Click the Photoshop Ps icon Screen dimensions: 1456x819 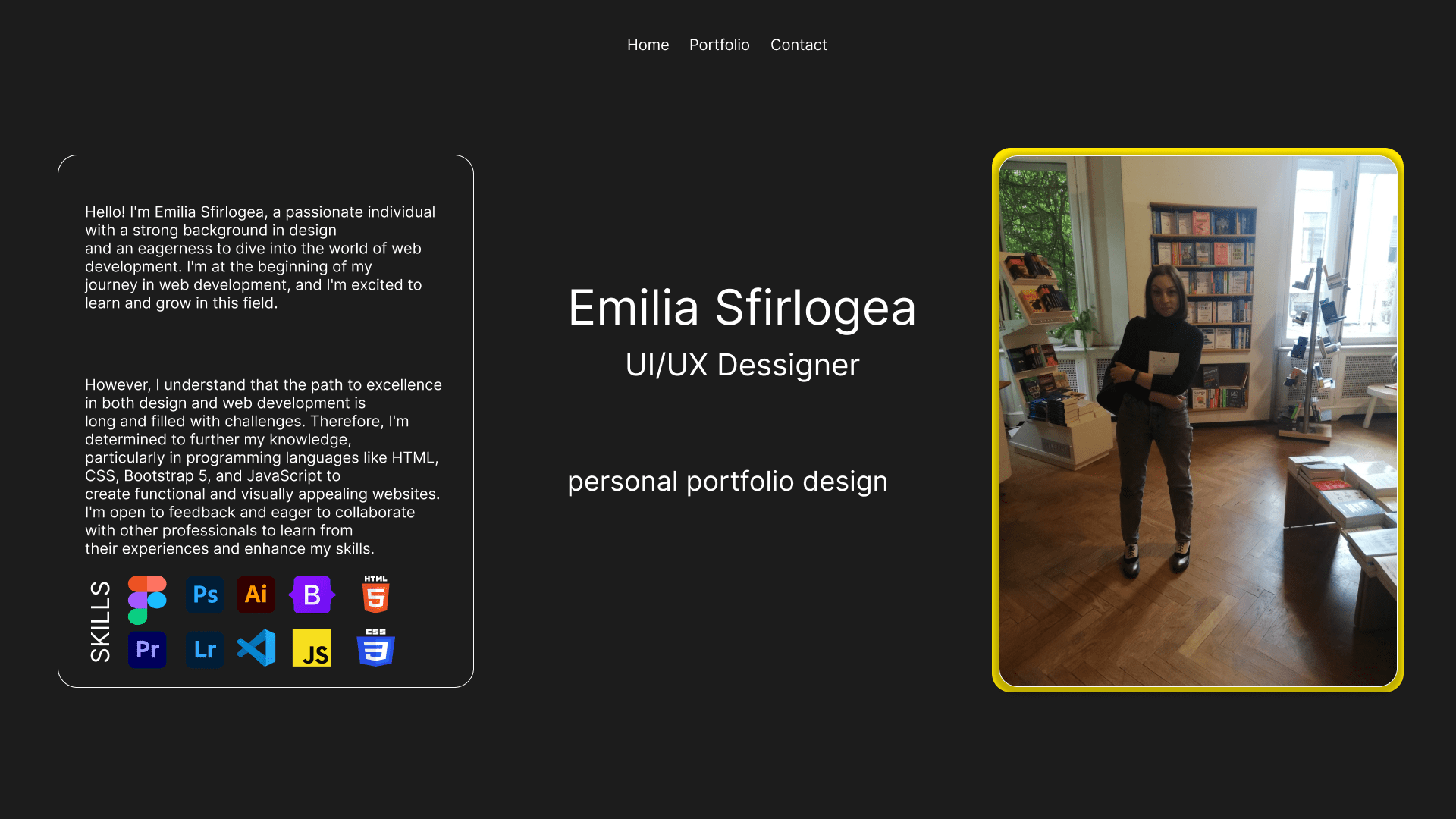(x=205, y=595)
